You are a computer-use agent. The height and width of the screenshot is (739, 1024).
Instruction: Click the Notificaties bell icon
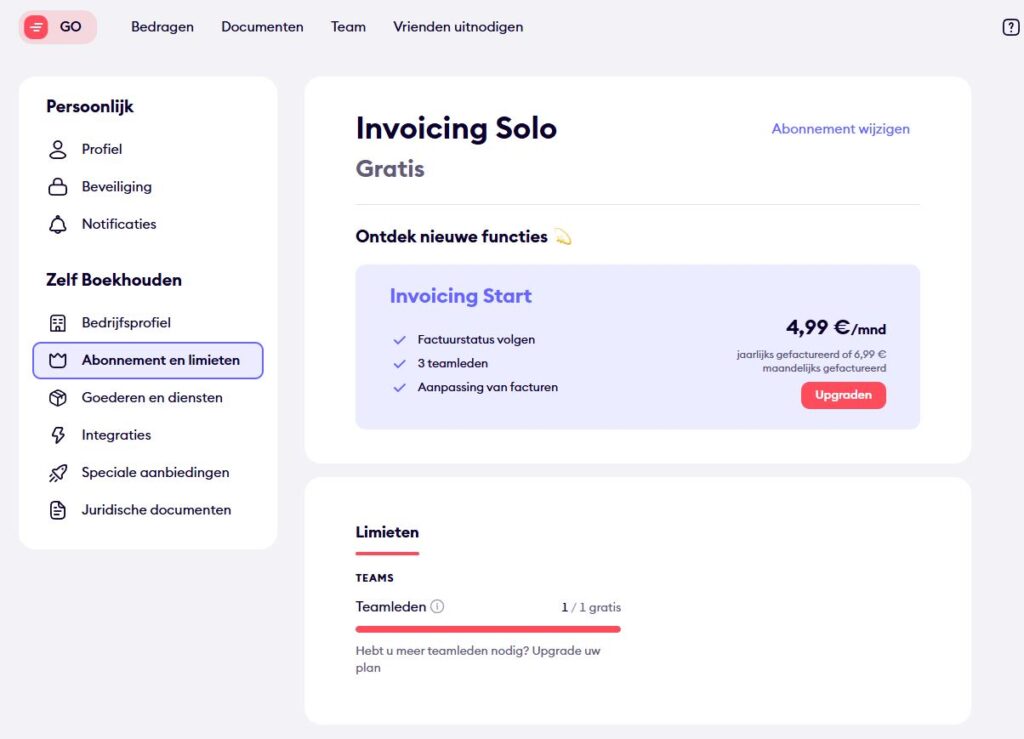[58, 225]
